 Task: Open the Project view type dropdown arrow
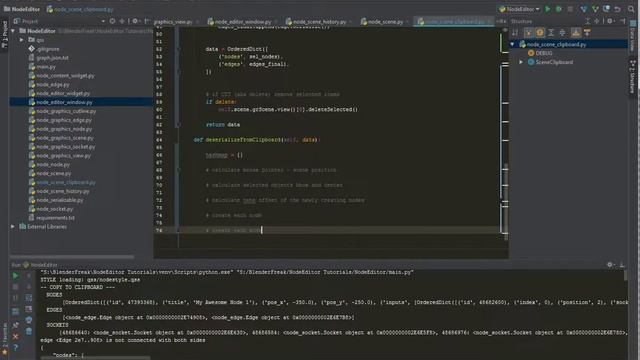(x=103, y=21)
